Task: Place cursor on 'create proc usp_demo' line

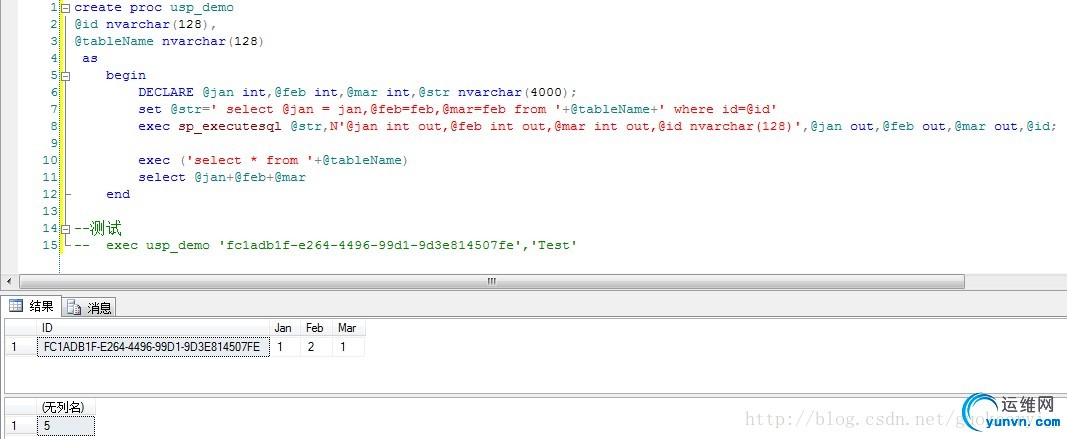Action: [154, 7]
